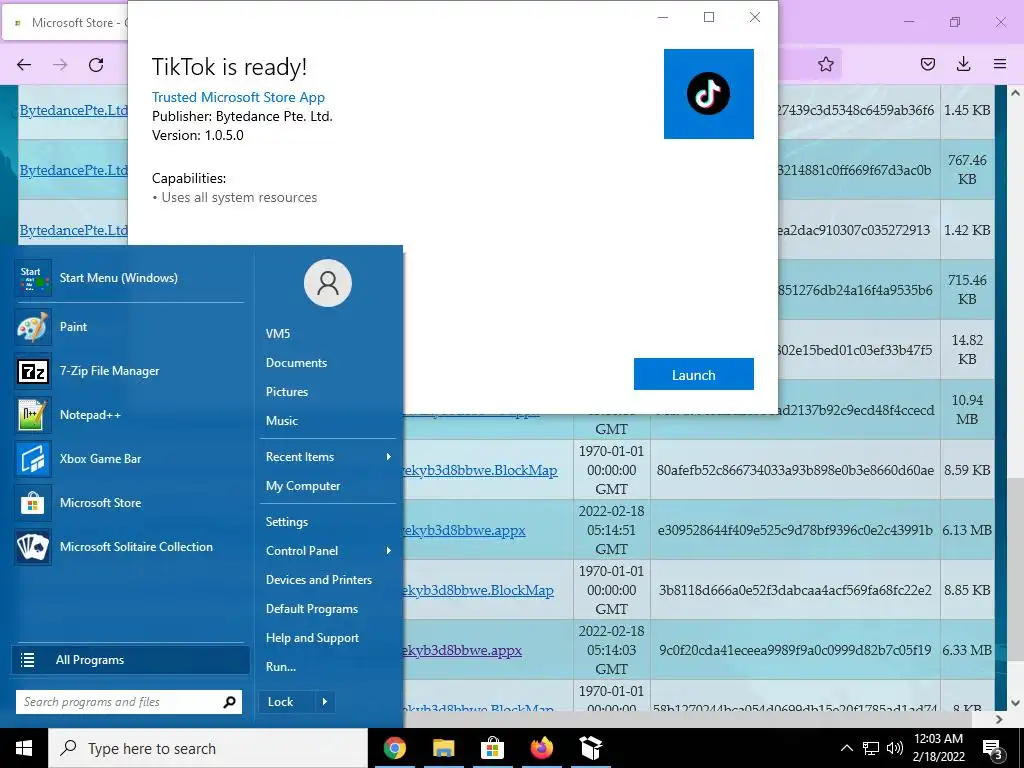The height and width of the screenshot is (768, 1024).
Task: Click Save to Pocket icon in Firefox
Action: tap(927, 63)
